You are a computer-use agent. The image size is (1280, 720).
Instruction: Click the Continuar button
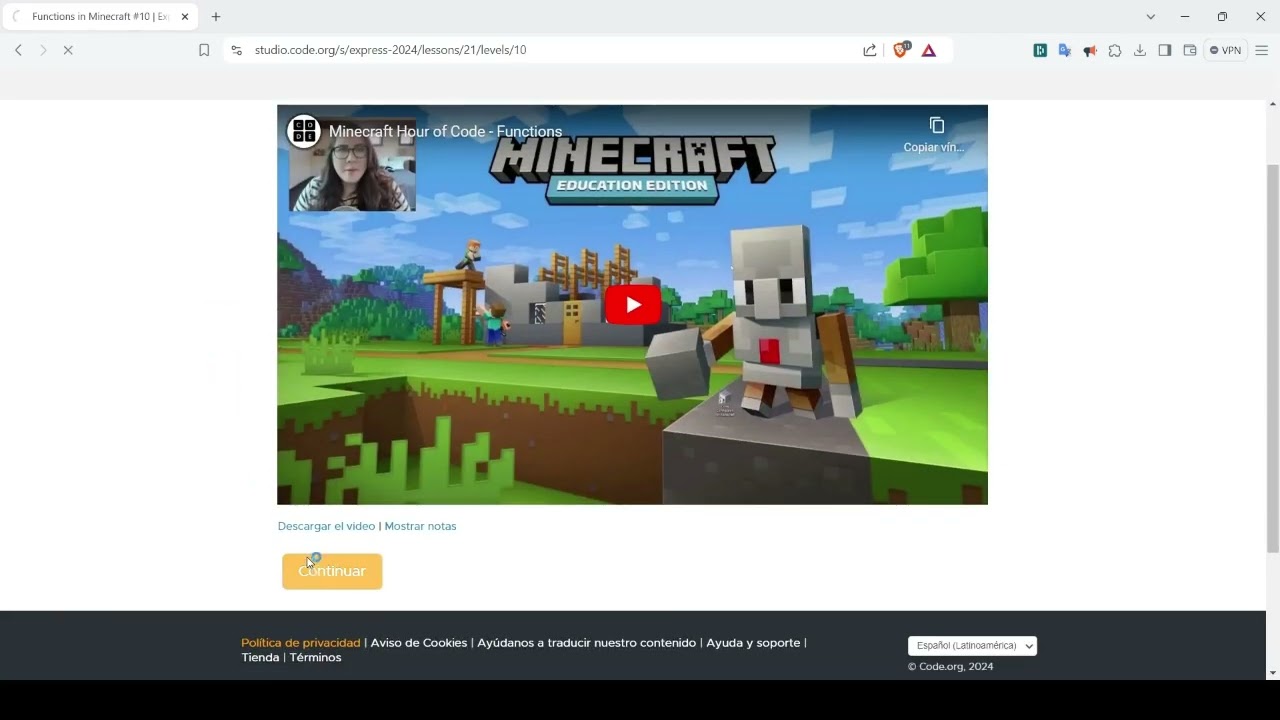pos(332,571)
